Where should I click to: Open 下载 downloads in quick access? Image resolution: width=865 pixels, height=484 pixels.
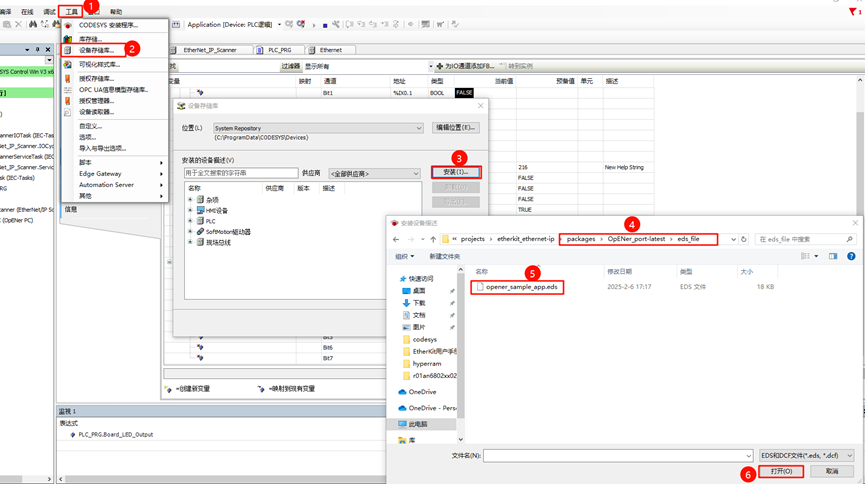coord(419,303)
